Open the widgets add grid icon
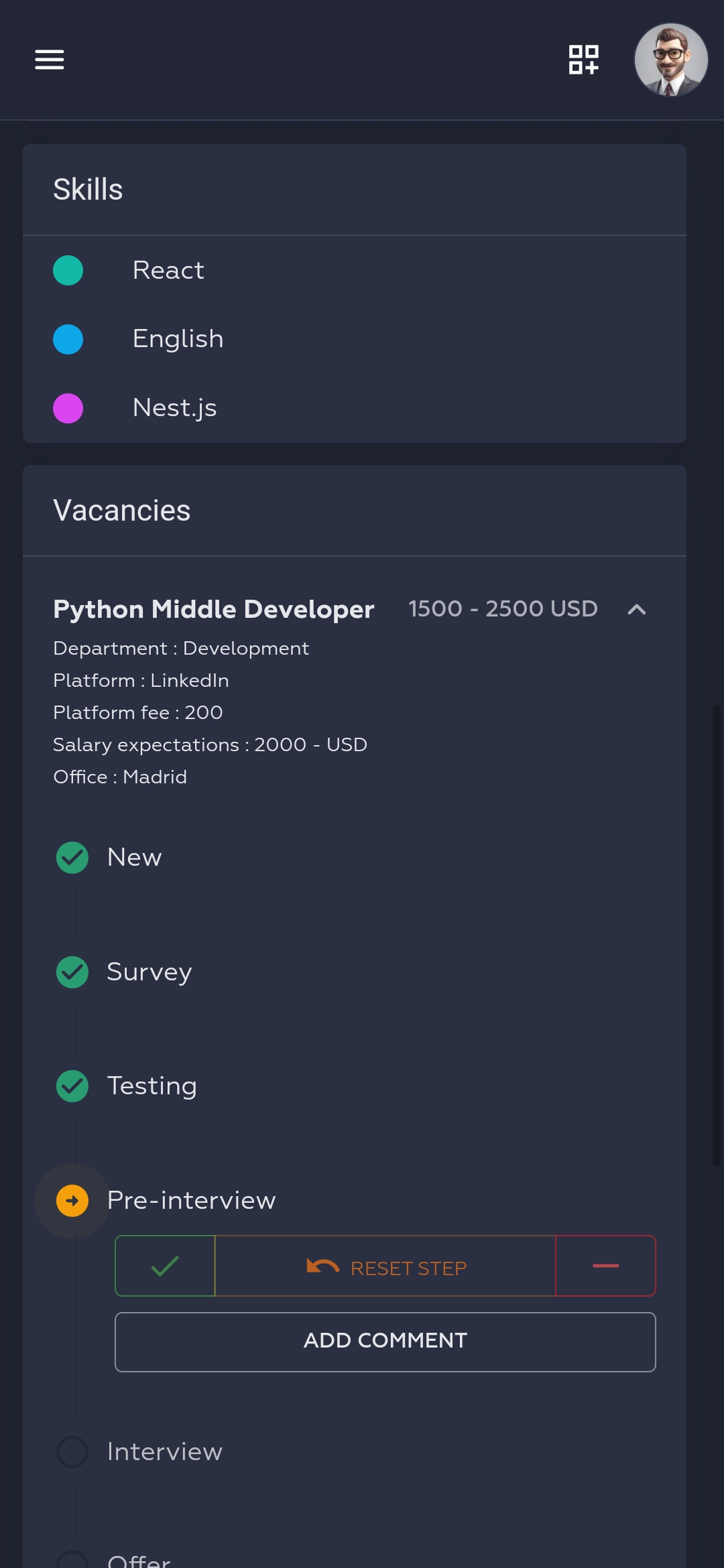This screenshot has width=724, height=1568. click(583, 60)
